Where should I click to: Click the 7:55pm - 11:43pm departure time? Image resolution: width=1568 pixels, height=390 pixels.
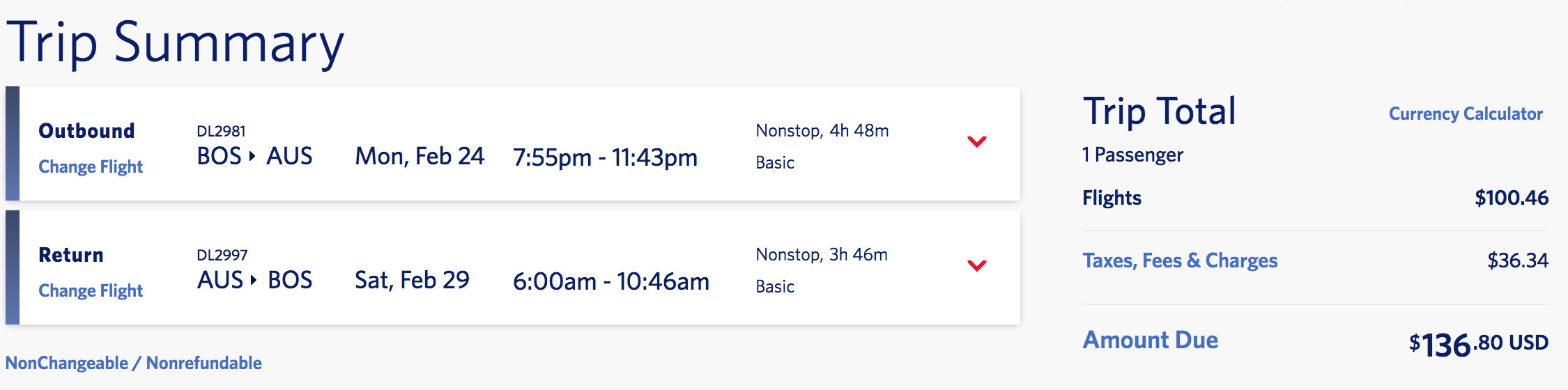click(605, 158)
